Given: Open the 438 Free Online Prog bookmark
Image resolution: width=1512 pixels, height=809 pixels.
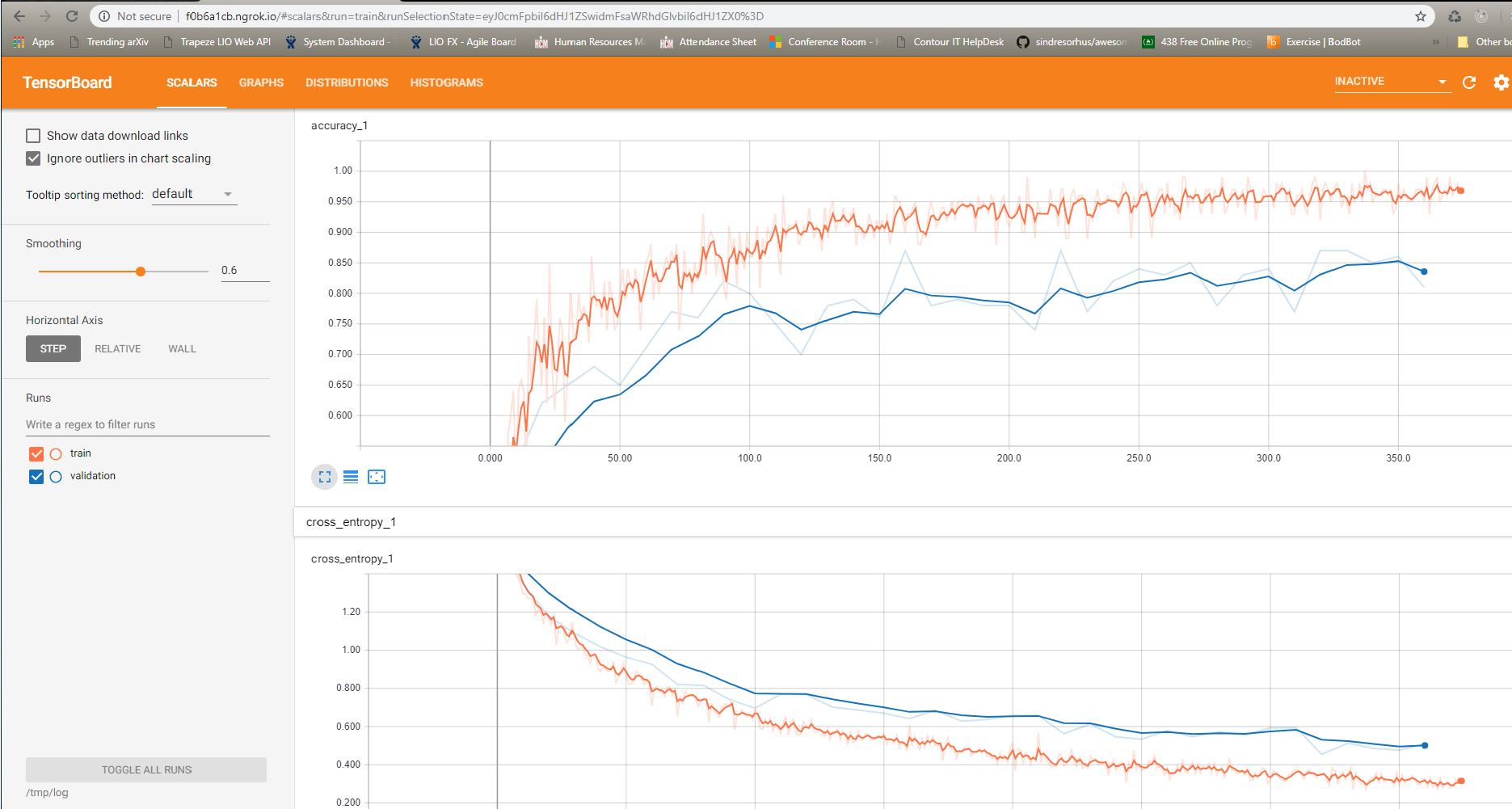Looking at the screenshot, I should pyautogui.click(x=1197, y=42).
